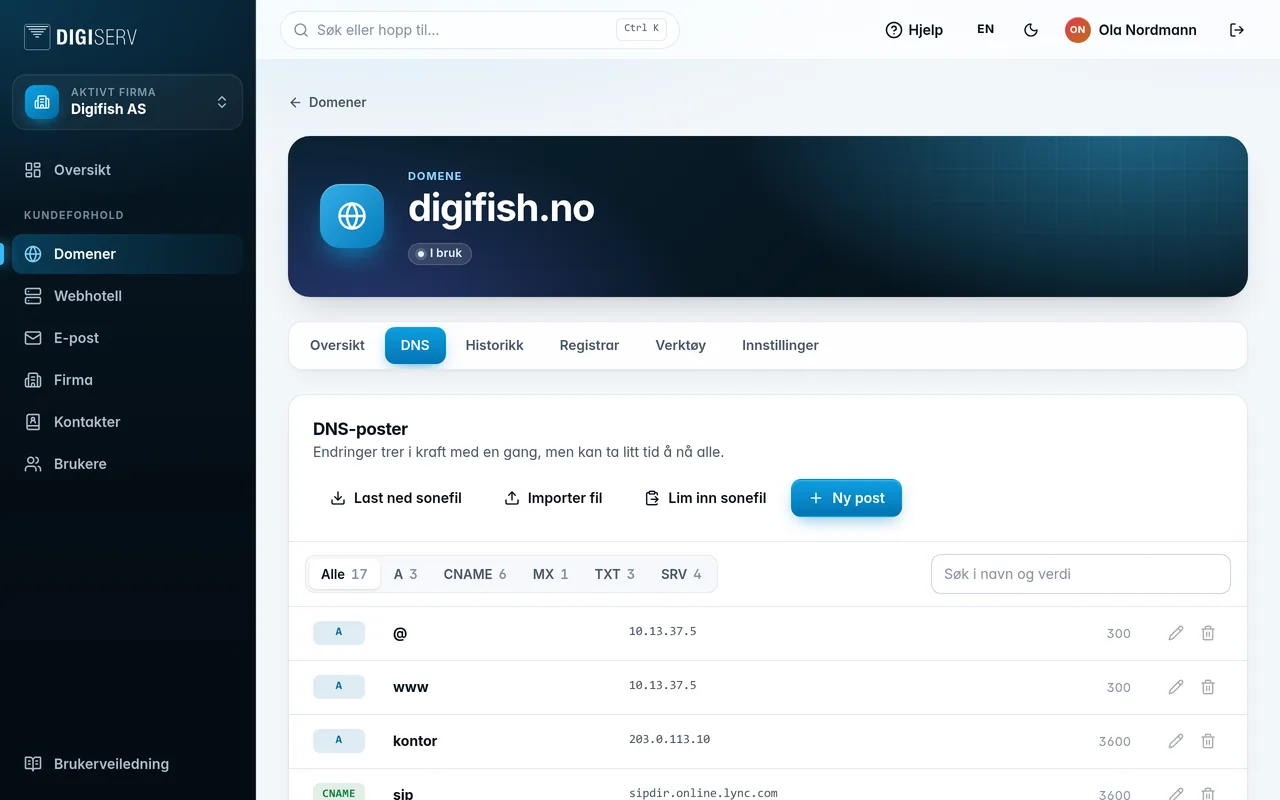
Task: Open the Verktøy tab
Action: pyautogui.click(x=681, y=345)
